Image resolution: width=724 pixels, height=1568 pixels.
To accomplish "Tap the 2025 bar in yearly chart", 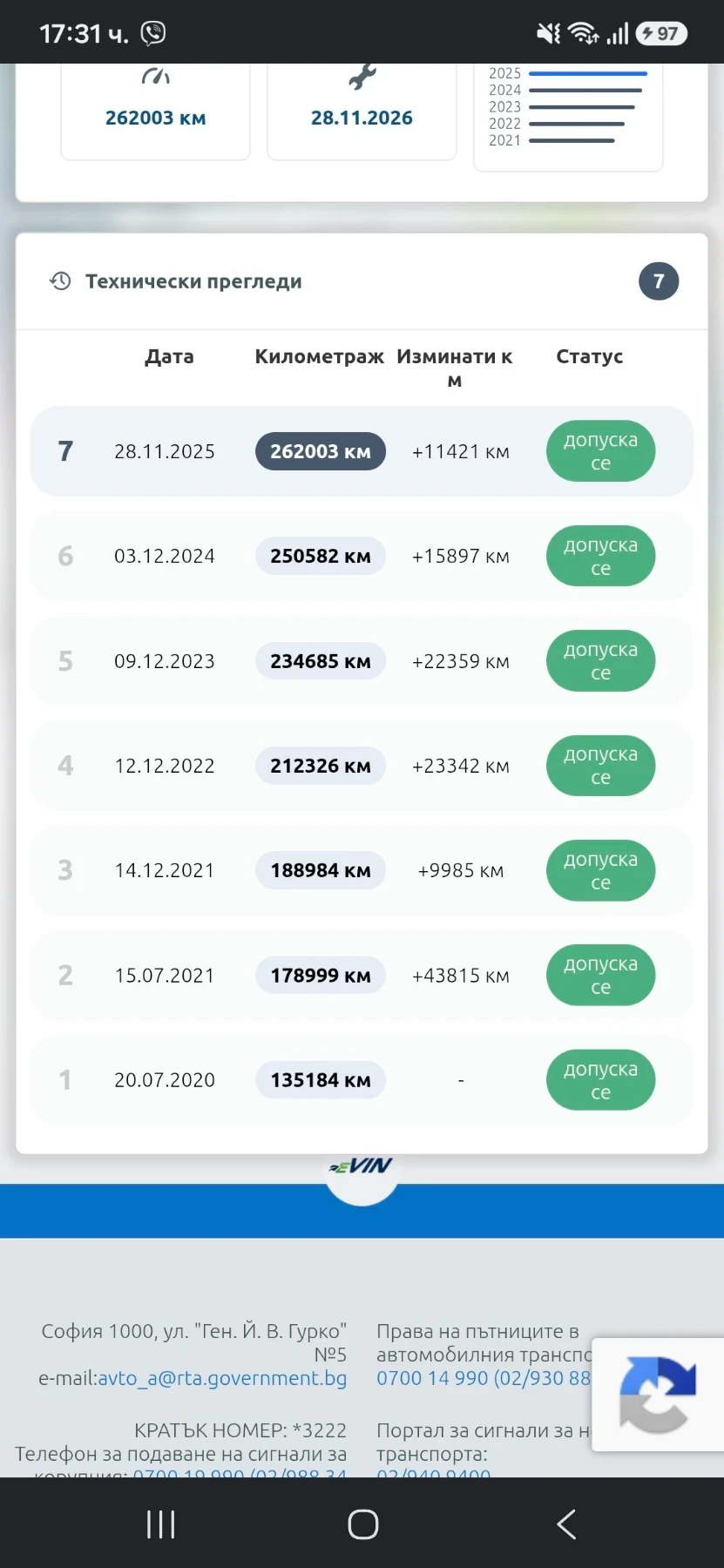I will tap(588, 74).
